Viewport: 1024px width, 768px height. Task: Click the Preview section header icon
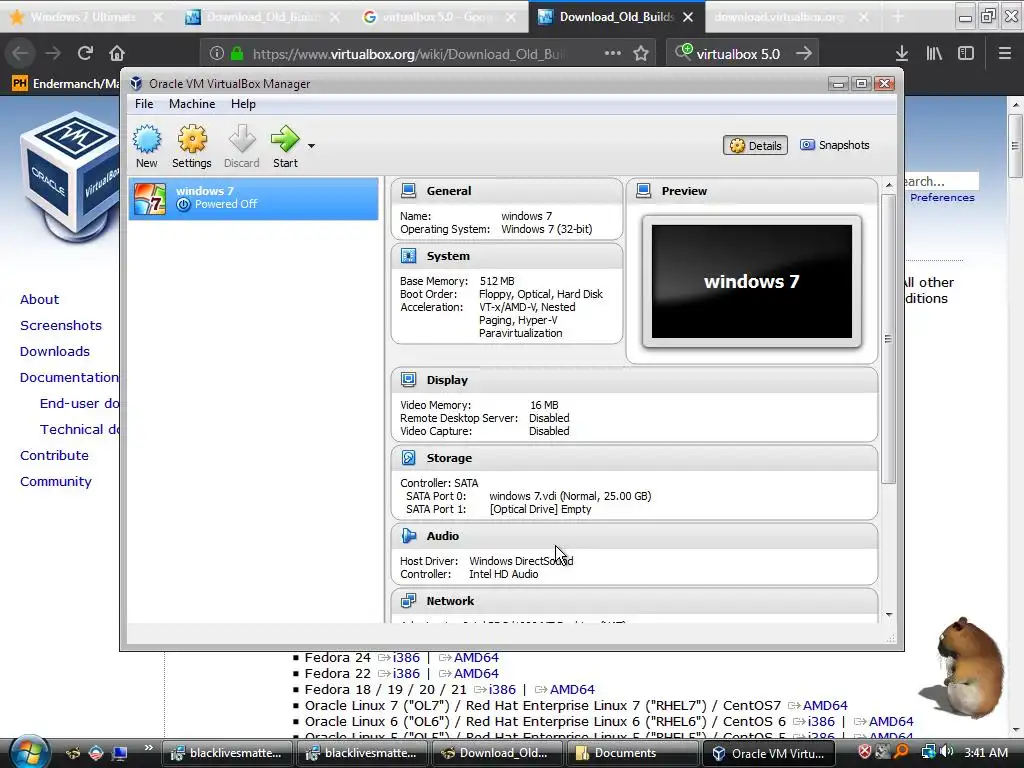(644, 191)
